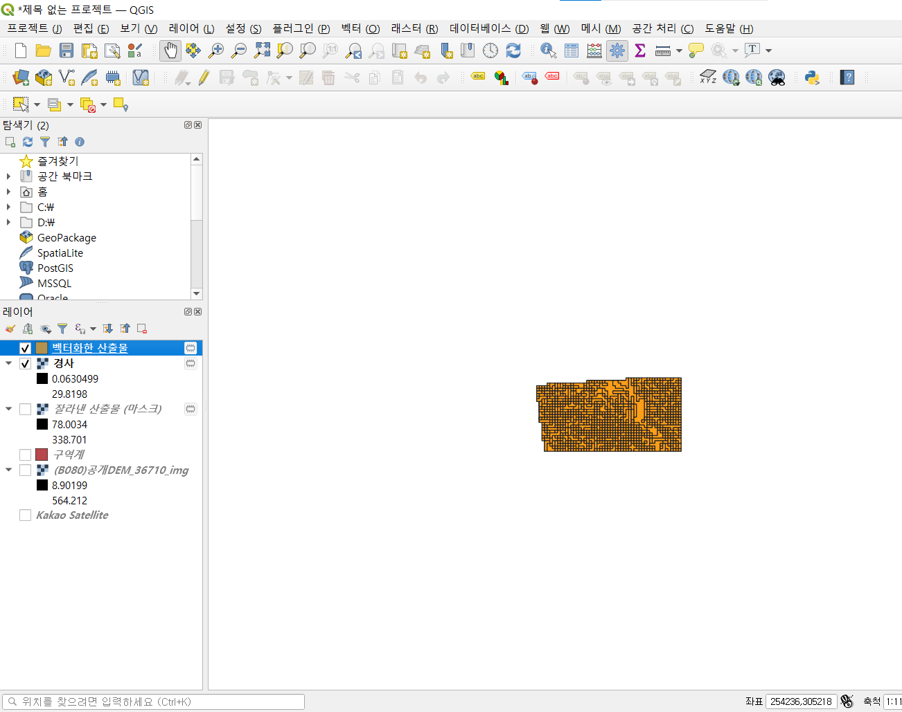Check the (B080)공개DEM_36710_img layer checkbox
Screen dimensions: 902x712
(x=25, y=470)
